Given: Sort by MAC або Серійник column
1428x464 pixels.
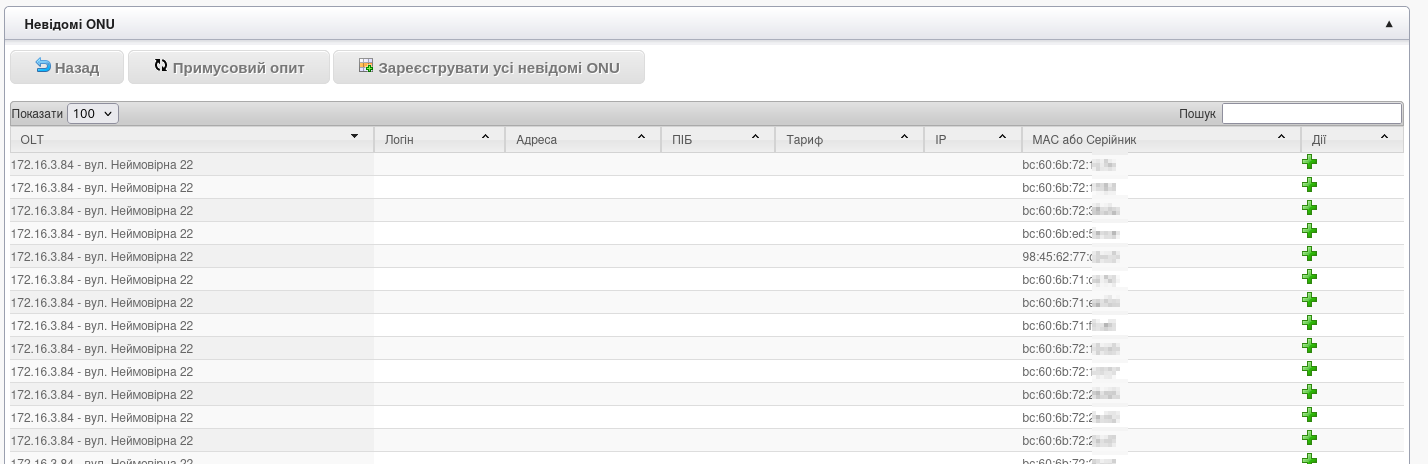Looking at the screenshot, I should click(1158, 140).
